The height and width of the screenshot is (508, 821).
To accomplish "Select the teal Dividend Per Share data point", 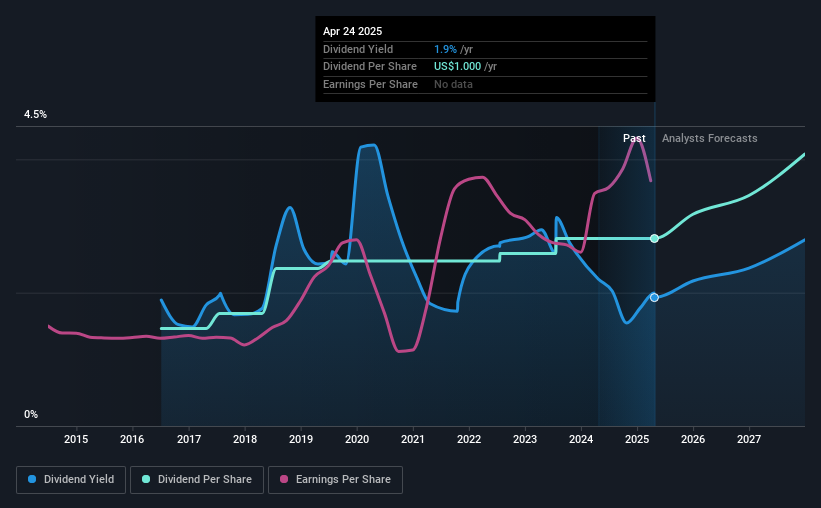I will [654, 239].
